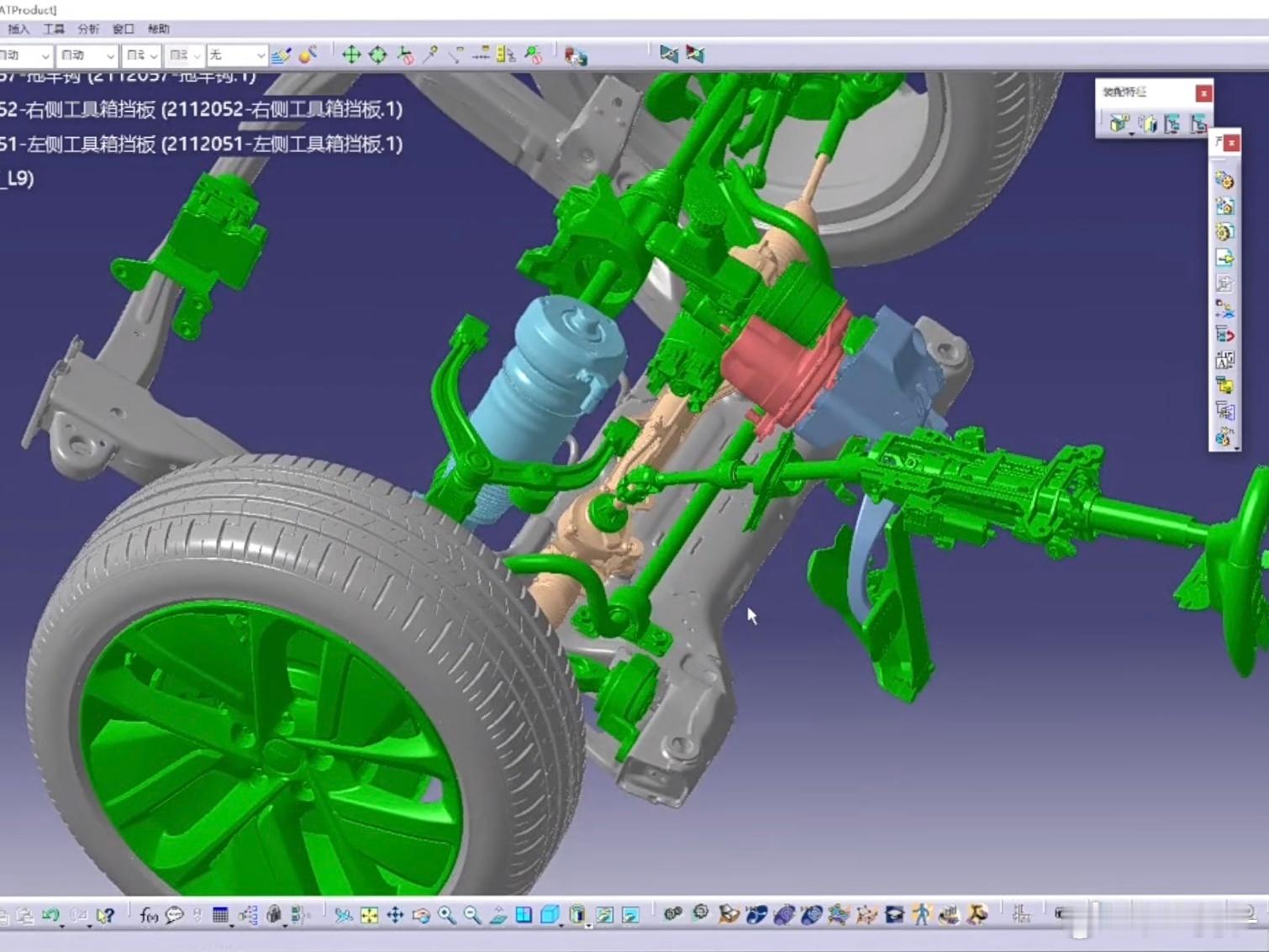
Task: Open the 工具 menu
Action: [x=54, y=29]
